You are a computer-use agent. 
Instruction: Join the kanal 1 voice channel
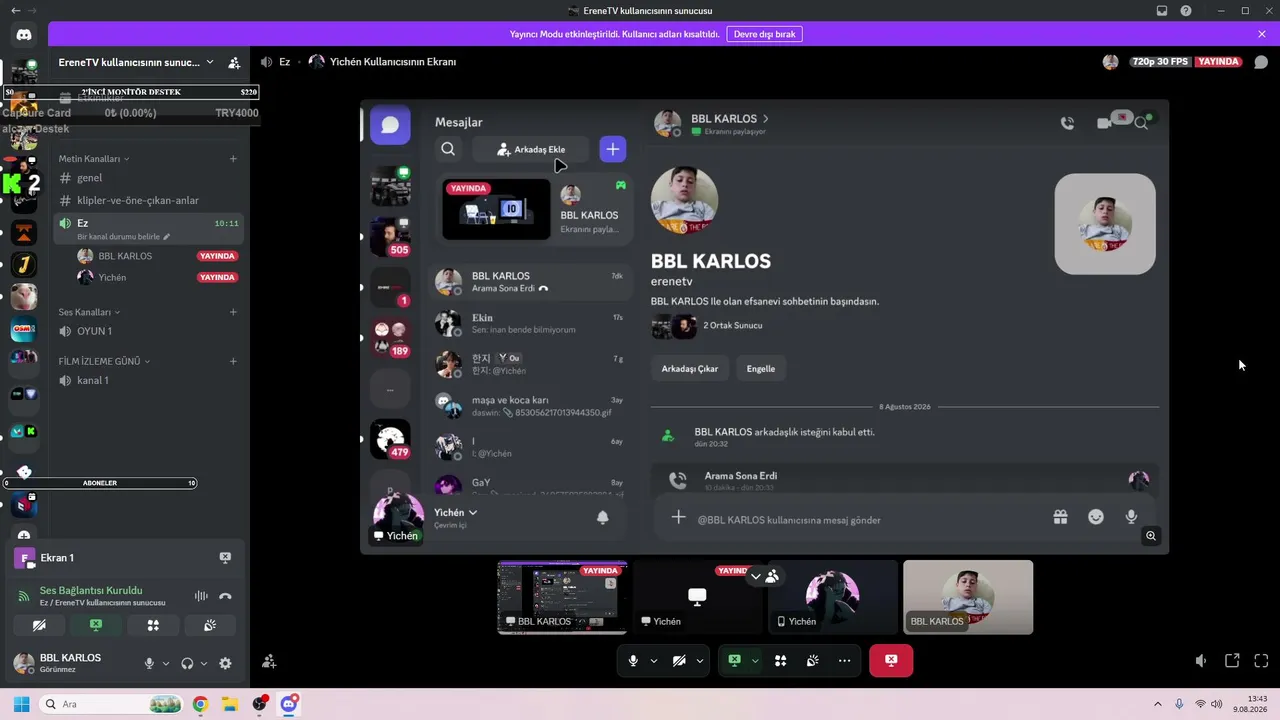point(148,380)
